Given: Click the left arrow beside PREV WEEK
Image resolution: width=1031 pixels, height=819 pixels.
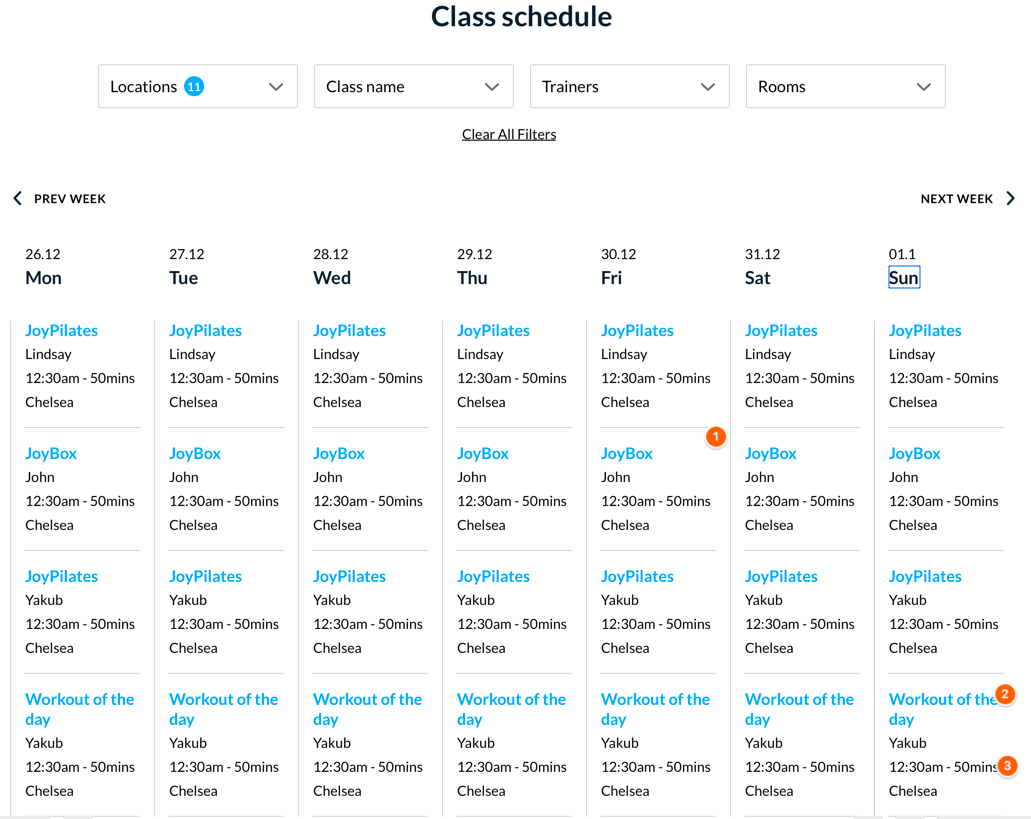Looking at the screenshot, I should [x=18, y=199].
